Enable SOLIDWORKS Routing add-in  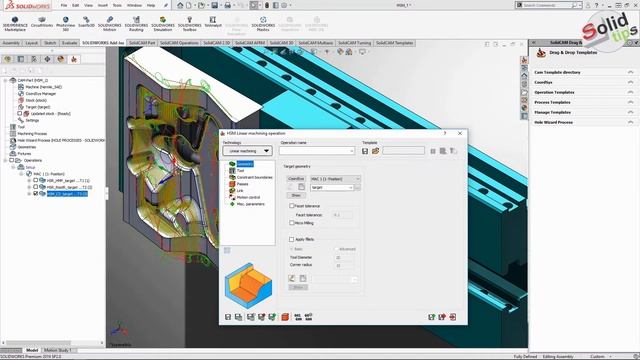[x=136, y=24]
